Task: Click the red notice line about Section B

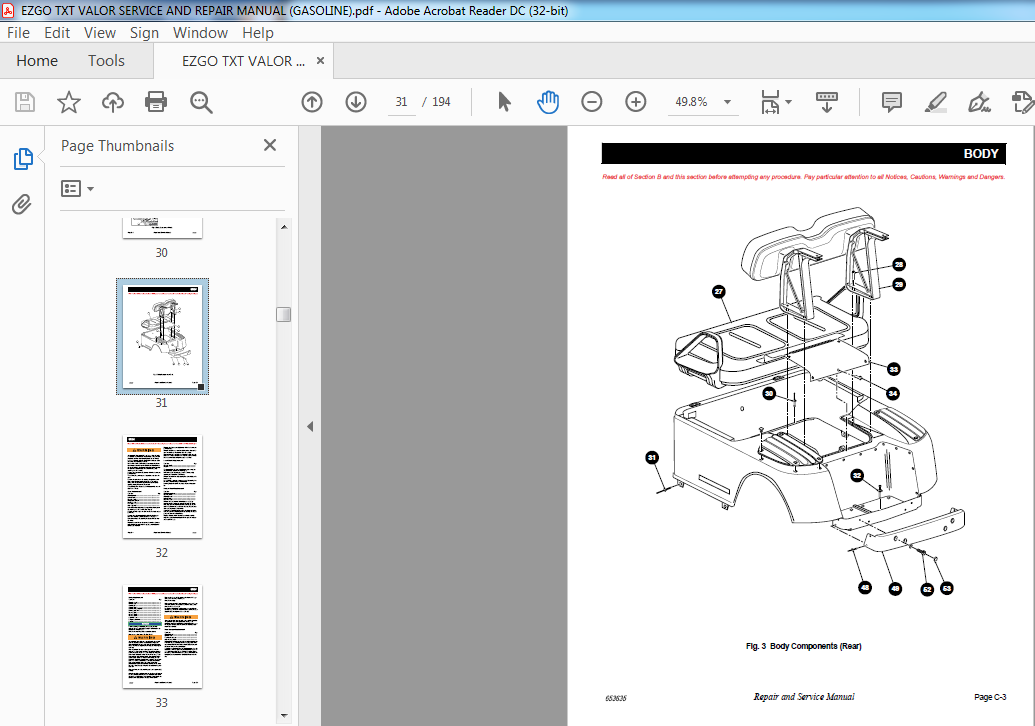Action: point(803,177)
